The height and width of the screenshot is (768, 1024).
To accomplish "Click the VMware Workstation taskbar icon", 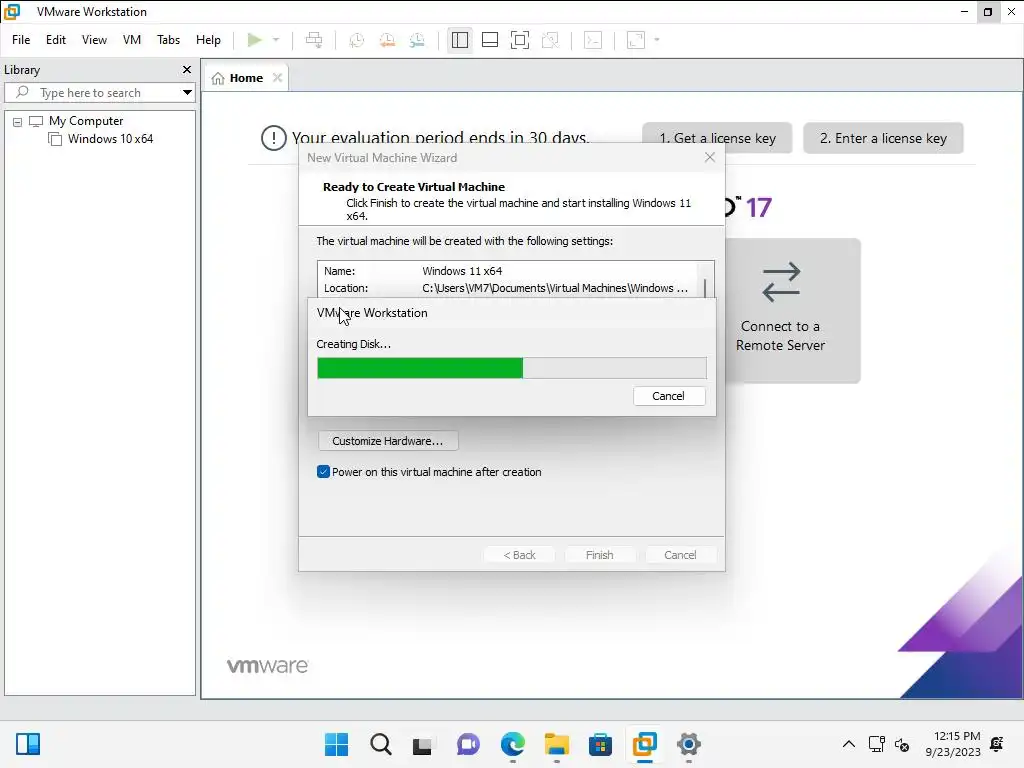I will pos(645,744).
